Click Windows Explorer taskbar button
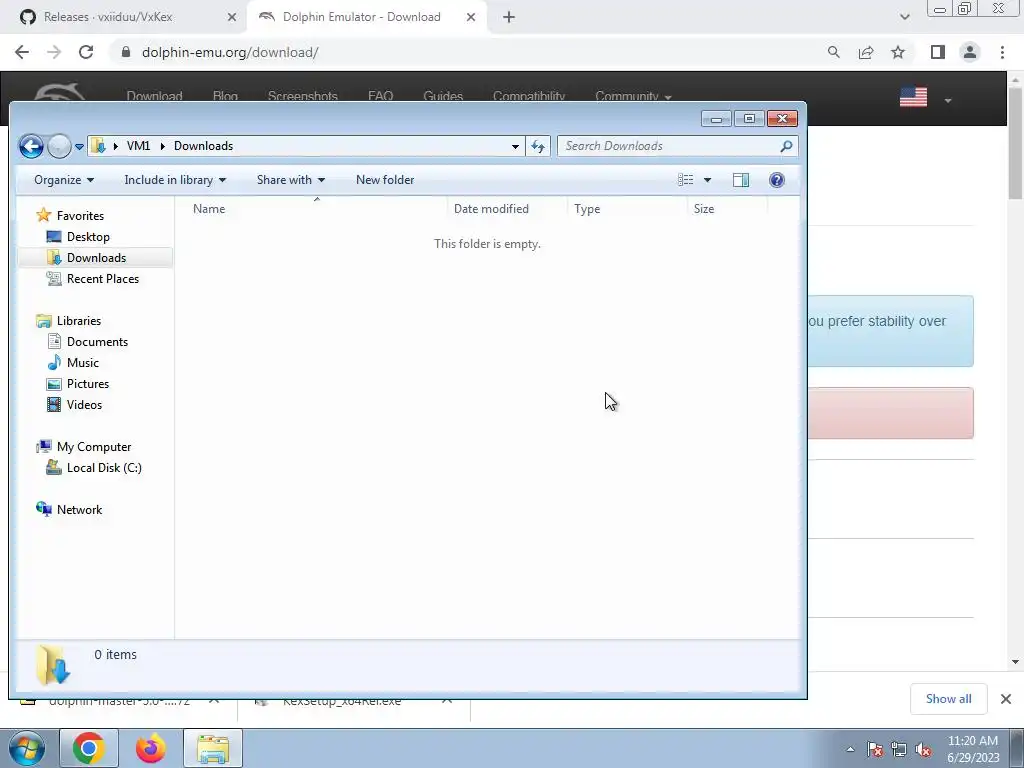This screenshot has width=1024, height=768. point(213,748)
